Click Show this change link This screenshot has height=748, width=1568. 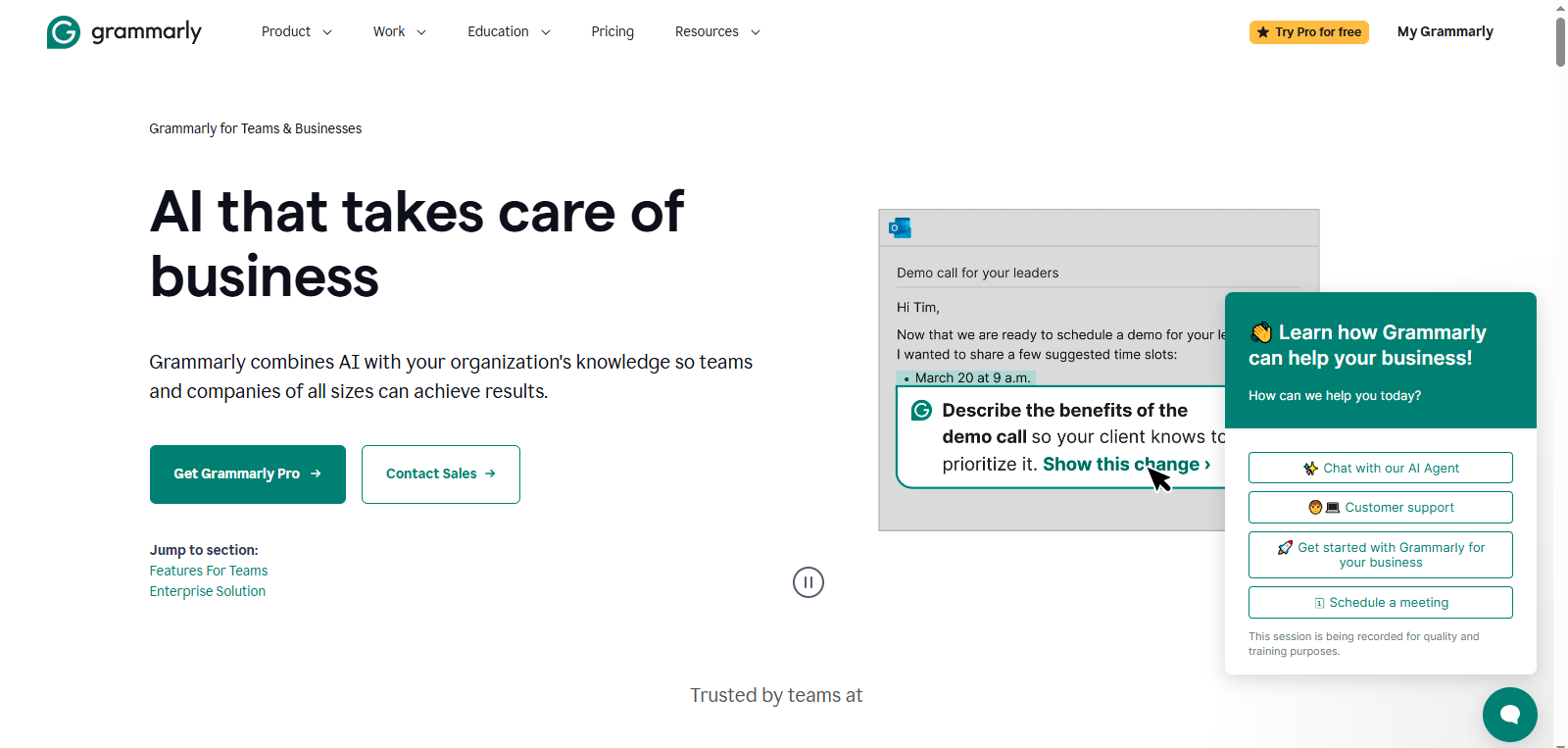coord(1126,464)
